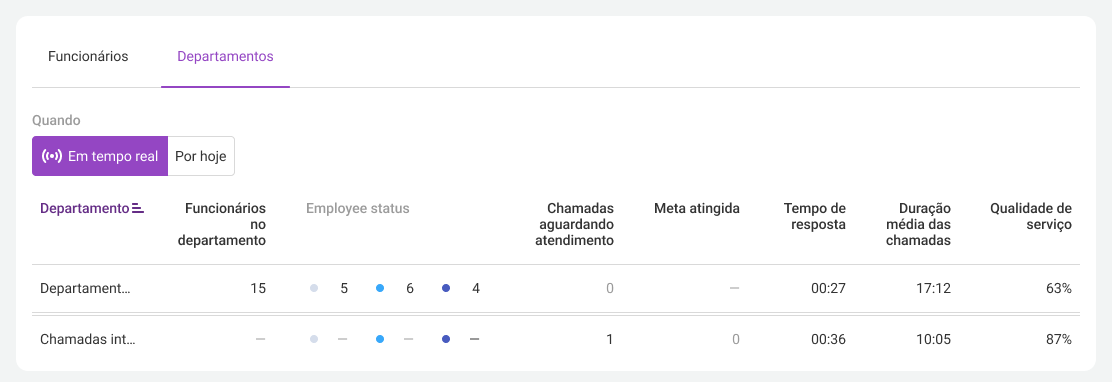
Task: Switch to the Por hoje period
Action: point(201,156)
